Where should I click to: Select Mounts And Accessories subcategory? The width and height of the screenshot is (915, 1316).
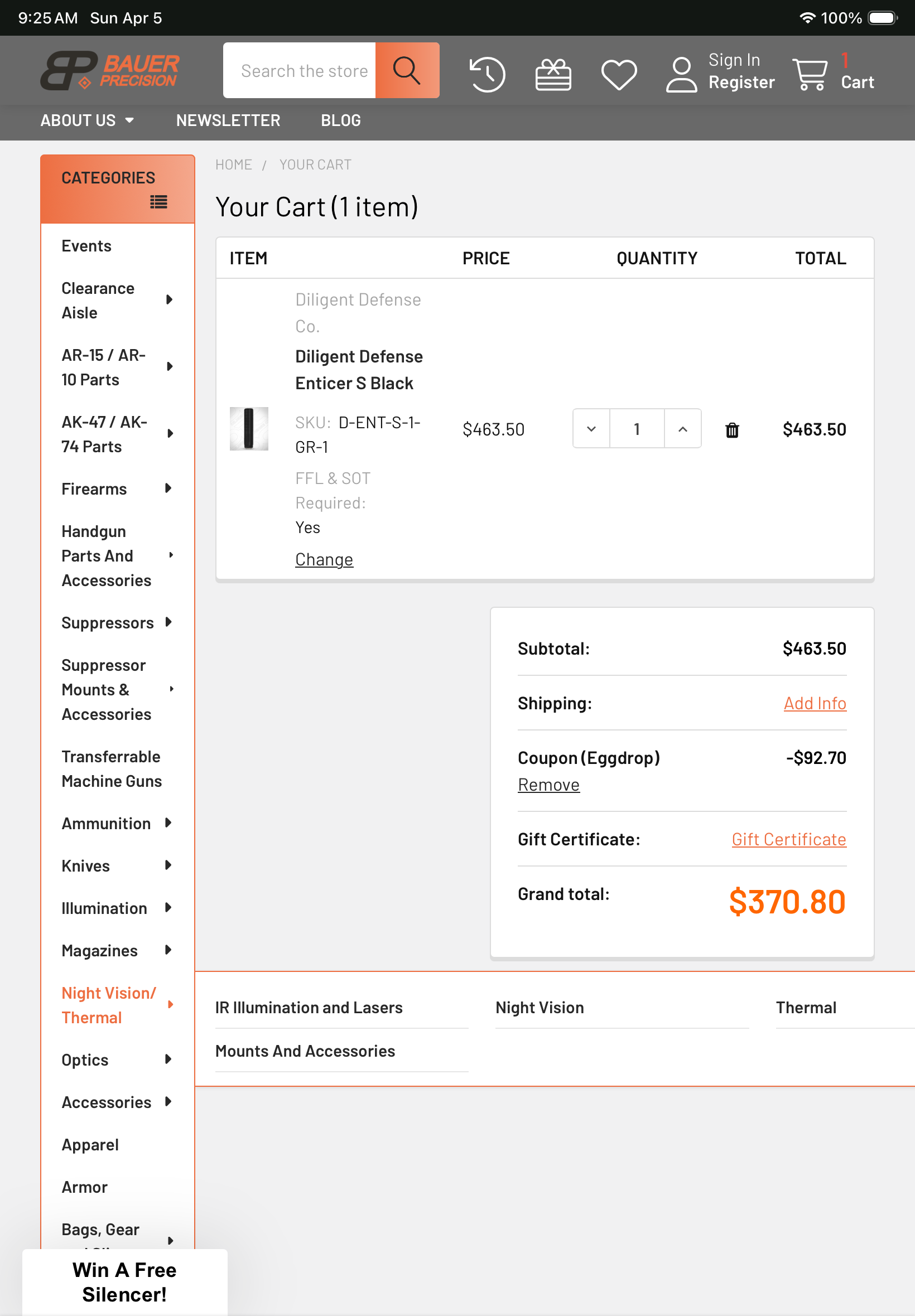306,1051
